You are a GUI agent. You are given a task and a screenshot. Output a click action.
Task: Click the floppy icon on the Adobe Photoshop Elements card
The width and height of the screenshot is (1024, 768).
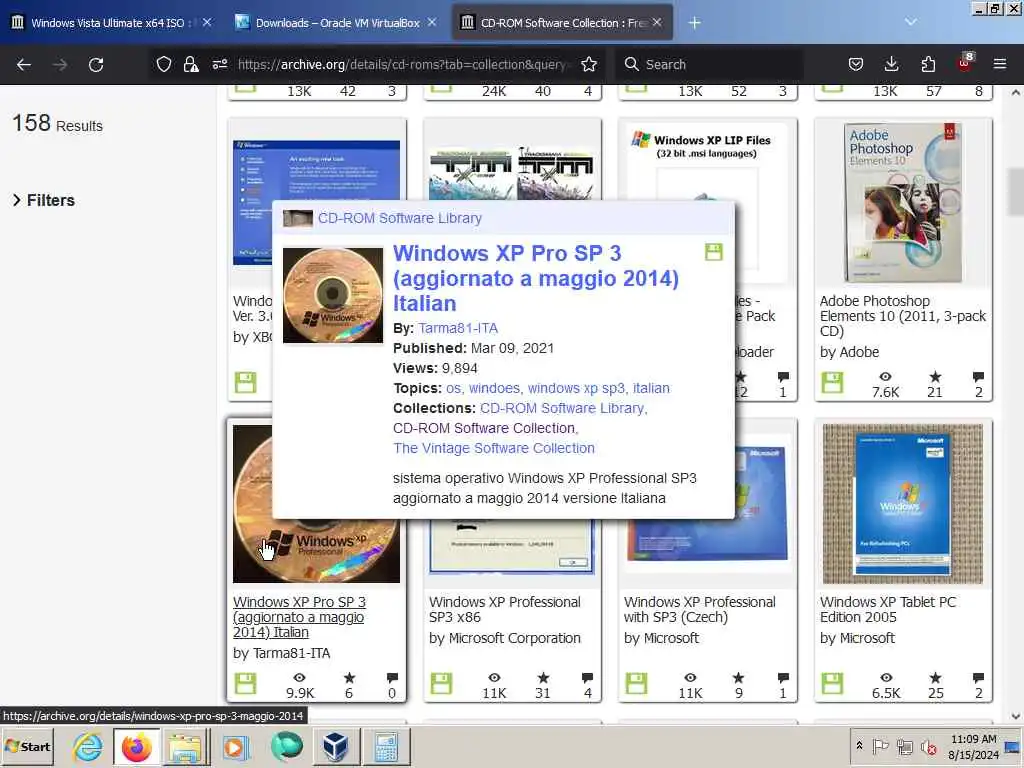click(x=832, y=382)
